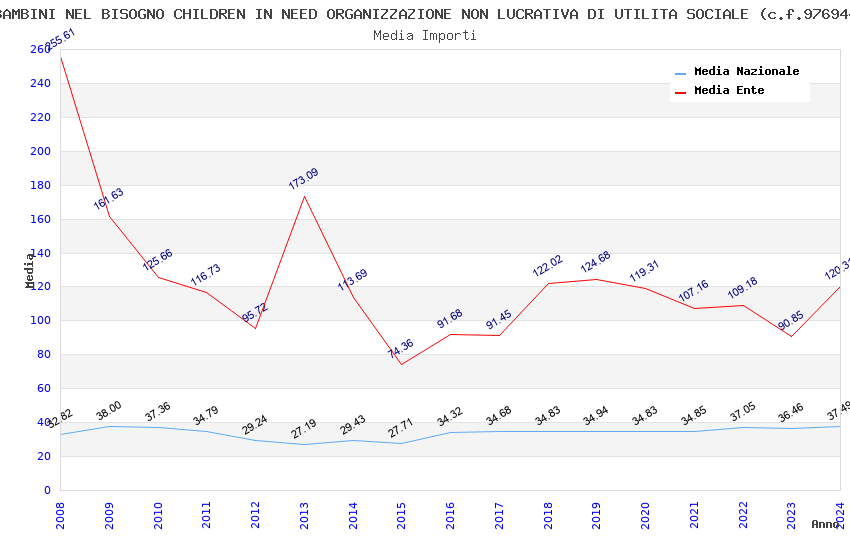Click the 116.73 data label
Screen dimensions: 850x550
[205, 275]
